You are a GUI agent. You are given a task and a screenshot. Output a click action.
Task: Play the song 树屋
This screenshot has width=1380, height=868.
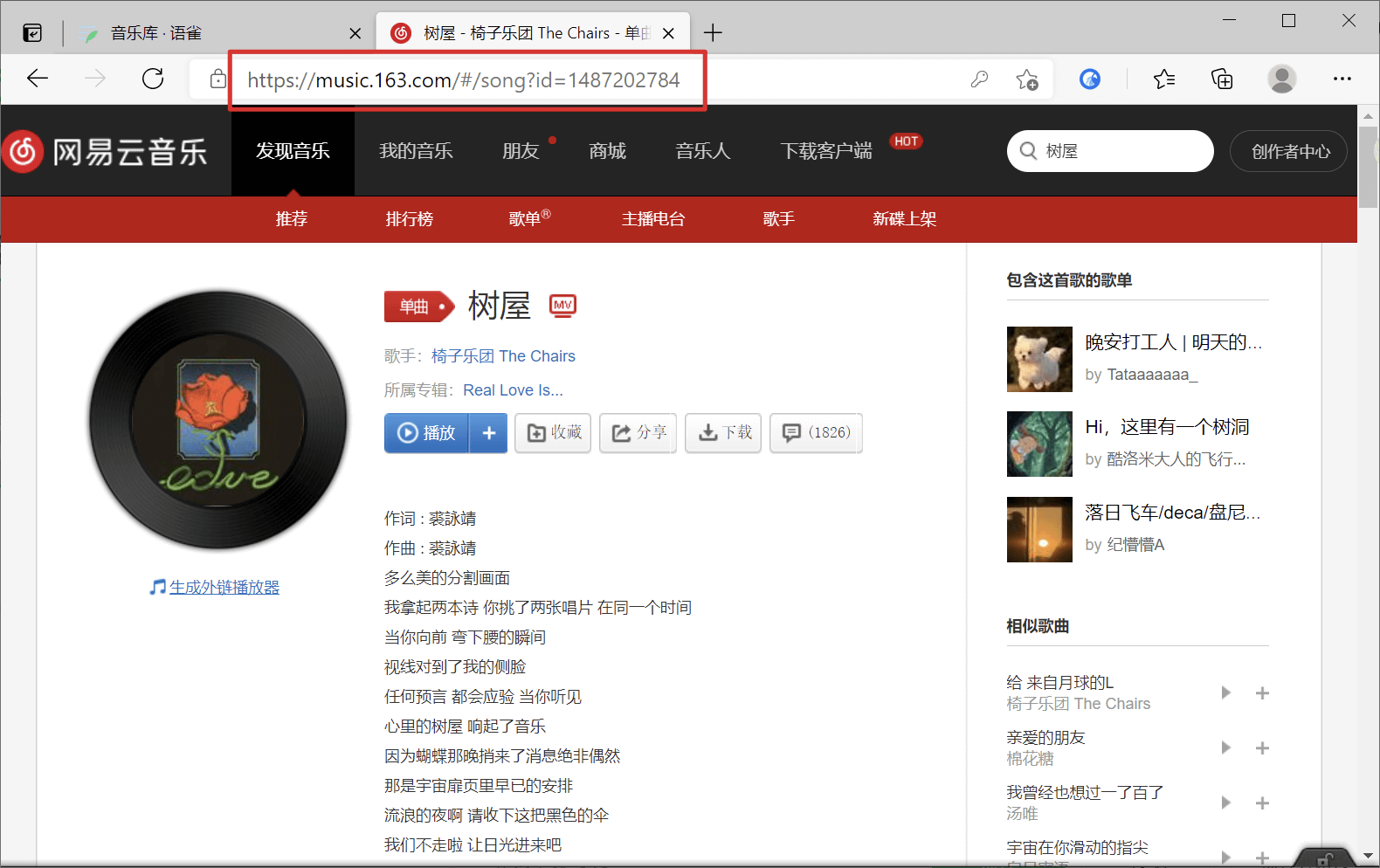coord(426,432)
